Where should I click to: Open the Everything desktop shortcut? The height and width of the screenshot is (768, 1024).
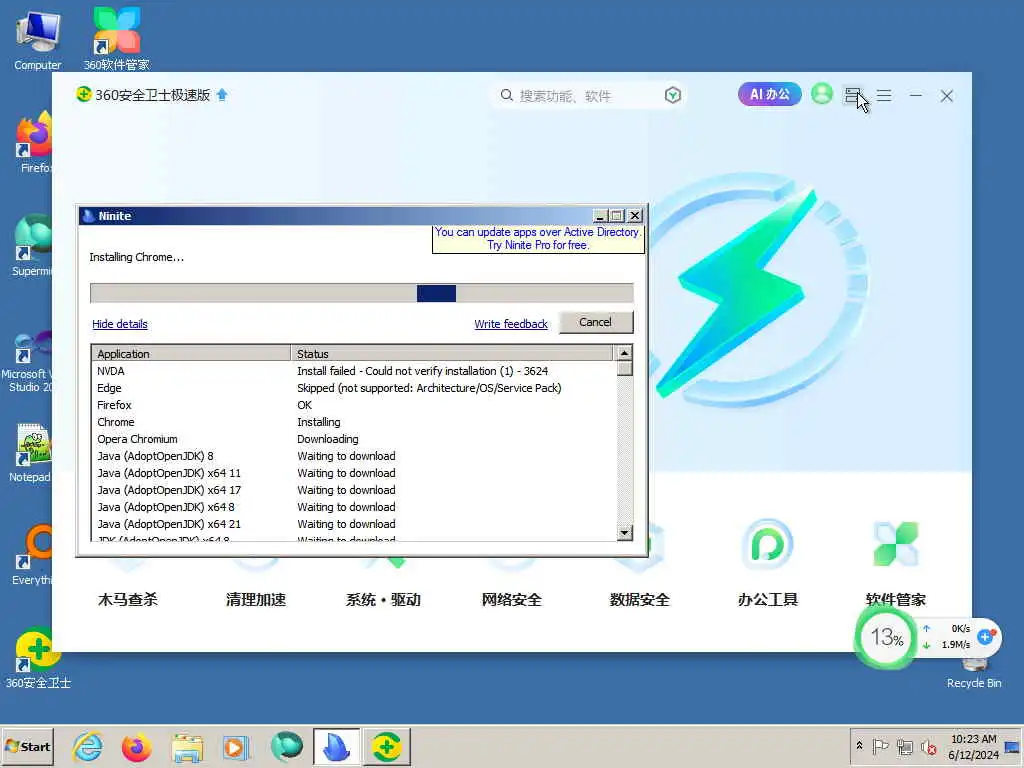(31, 555)
